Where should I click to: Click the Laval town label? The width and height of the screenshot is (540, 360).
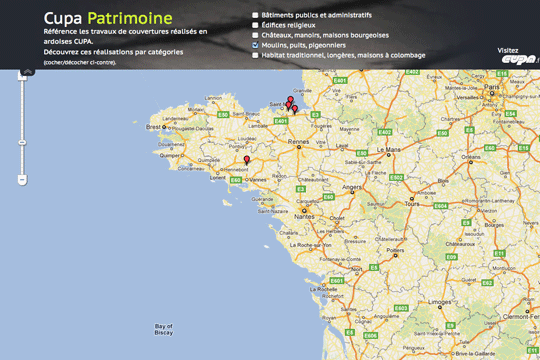coord(342,146)
